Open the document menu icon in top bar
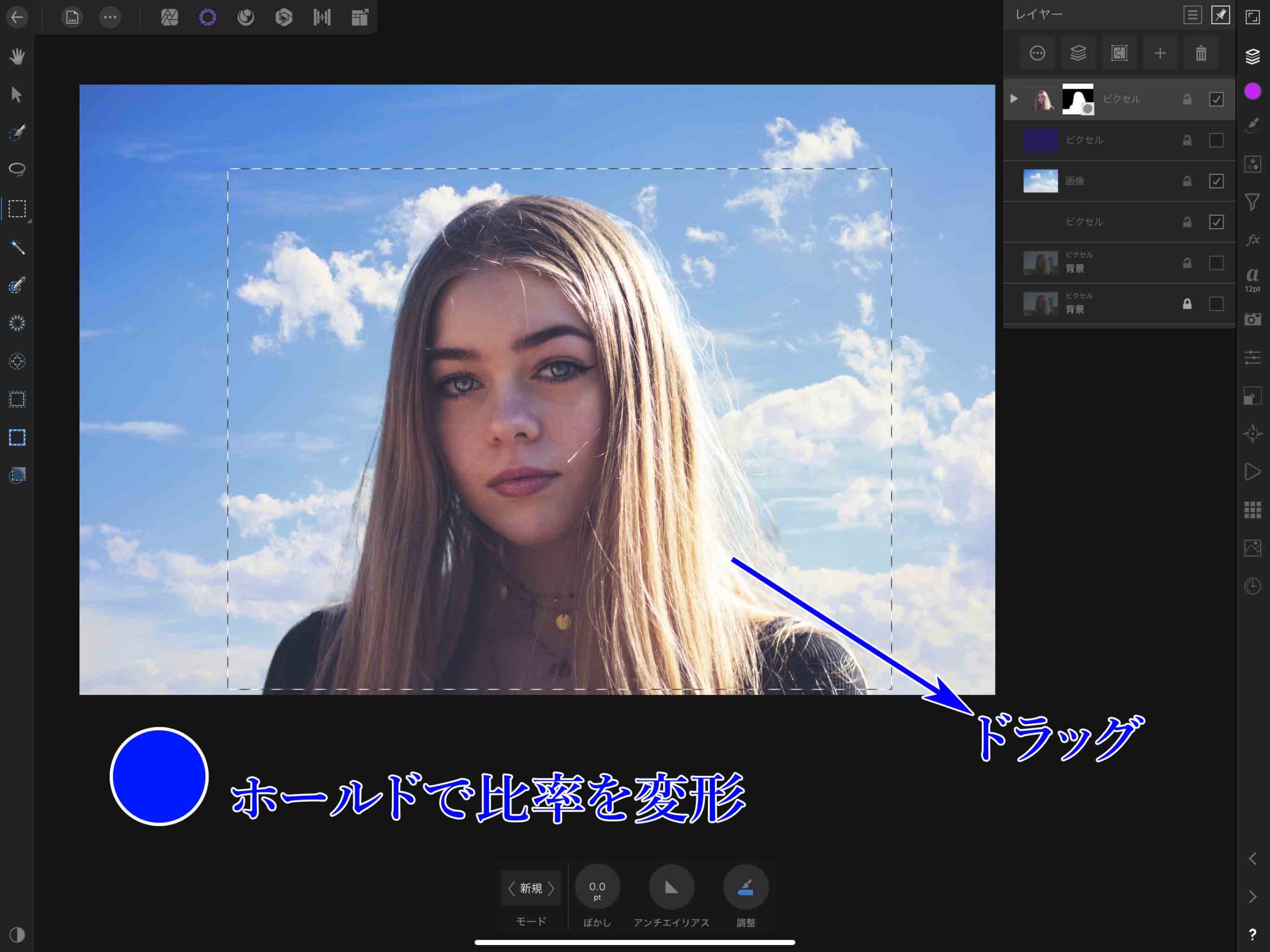The height and width of the screenshot is (952, 1270). point(72,17)
